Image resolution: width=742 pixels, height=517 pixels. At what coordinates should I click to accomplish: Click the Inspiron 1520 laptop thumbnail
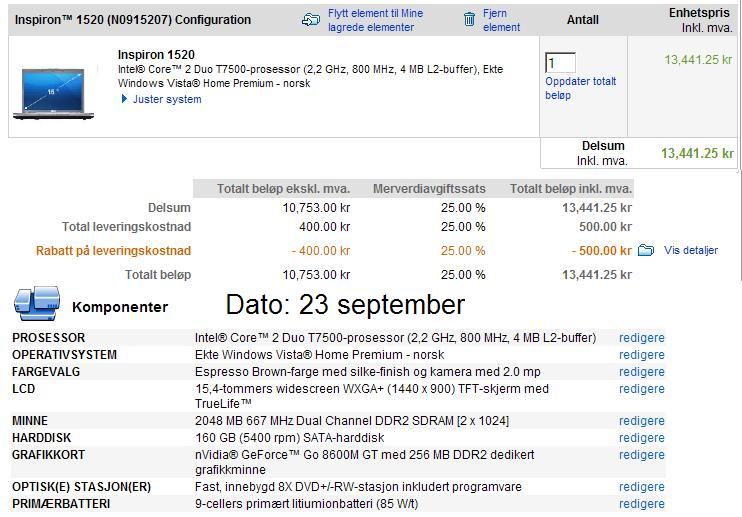[53, 93]
